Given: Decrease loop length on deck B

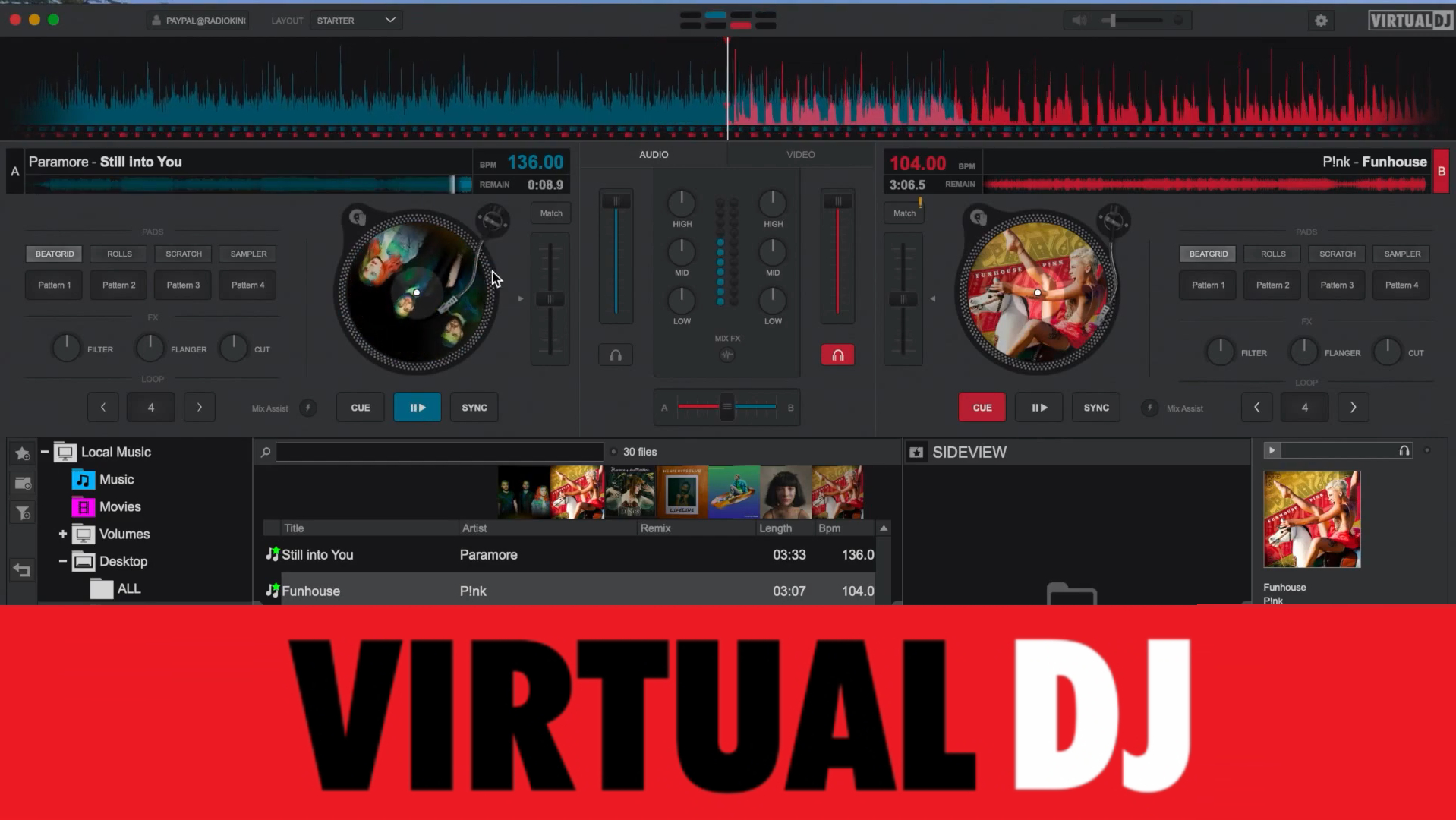Looking at the screenshot, I should click(x=1257, y=408).
